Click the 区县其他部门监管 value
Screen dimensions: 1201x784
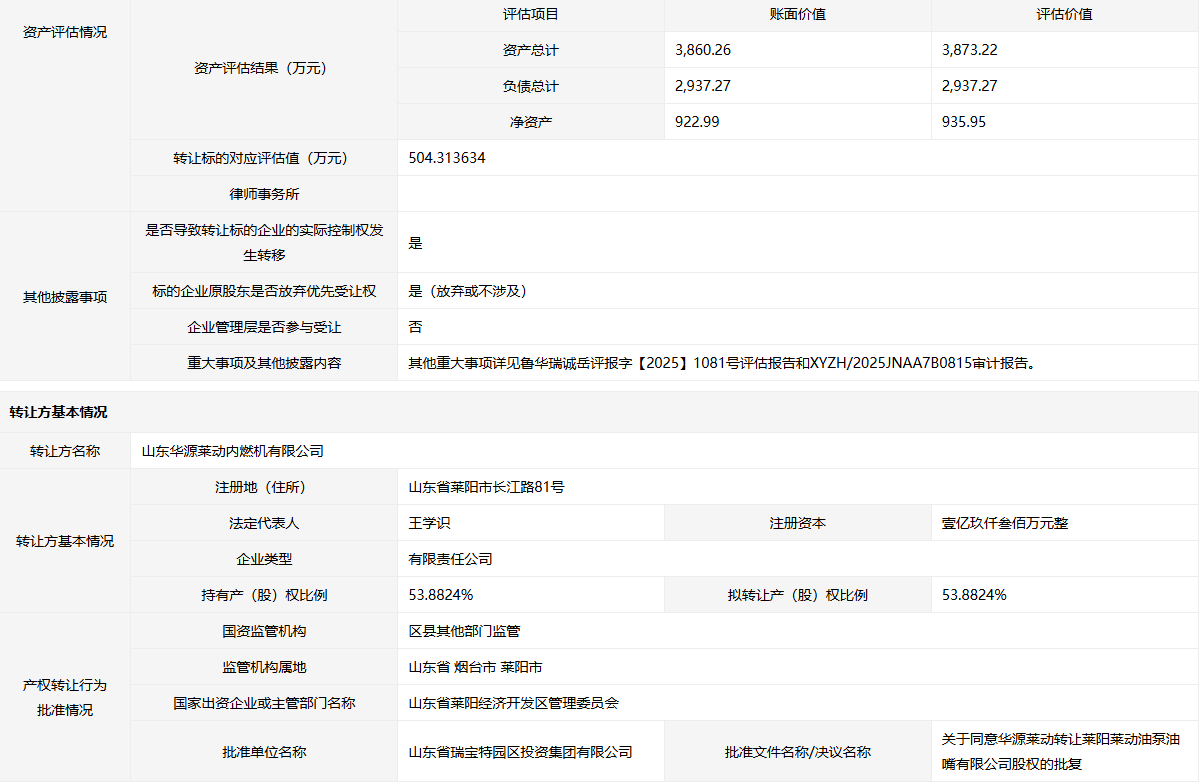coord(465,631)
